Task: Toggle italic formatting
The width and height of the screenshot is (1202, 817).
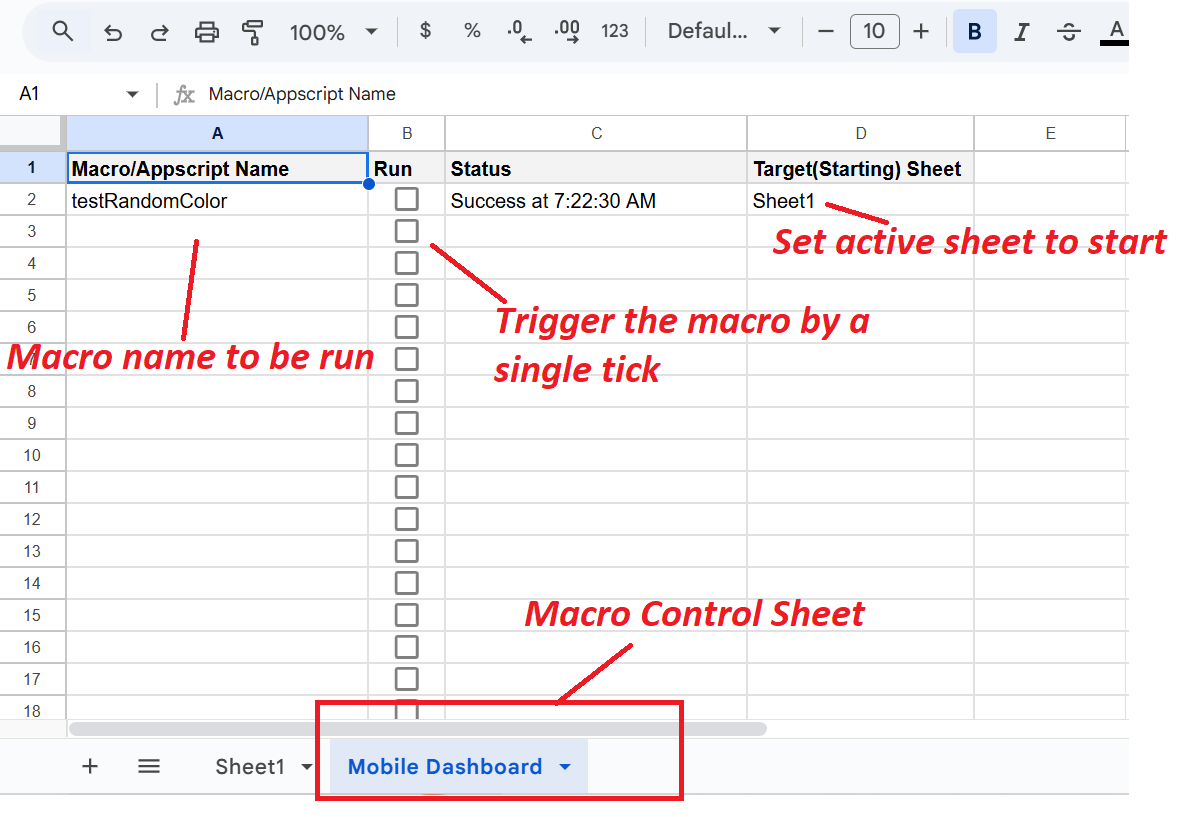Action: point(1021,31)
